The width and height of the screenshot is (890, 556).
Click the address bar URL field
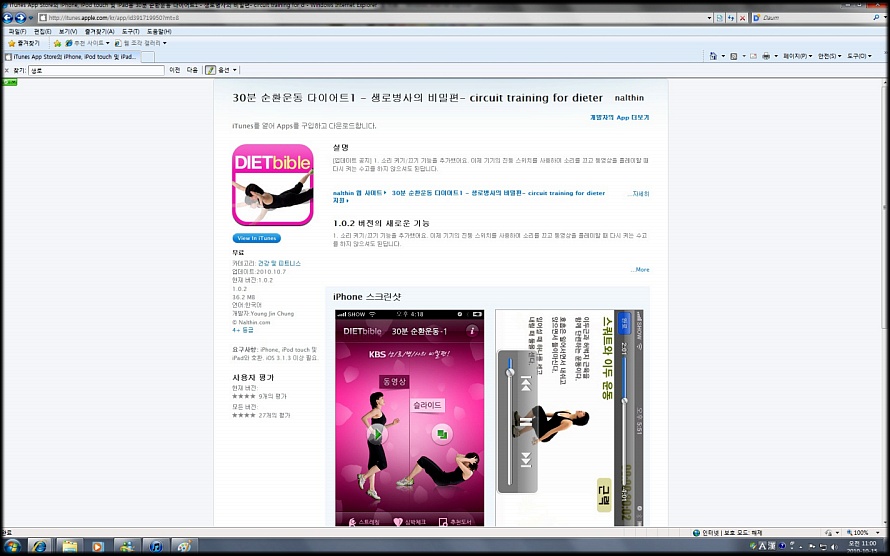click(x=372, y=18)
